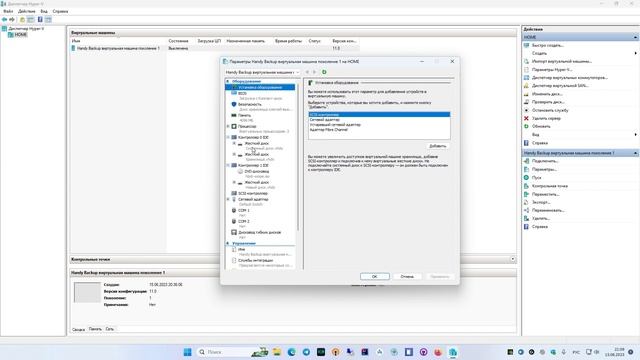Open the Windows Start button
Viewport: 640px width, 360px height.
coord(187,352)
